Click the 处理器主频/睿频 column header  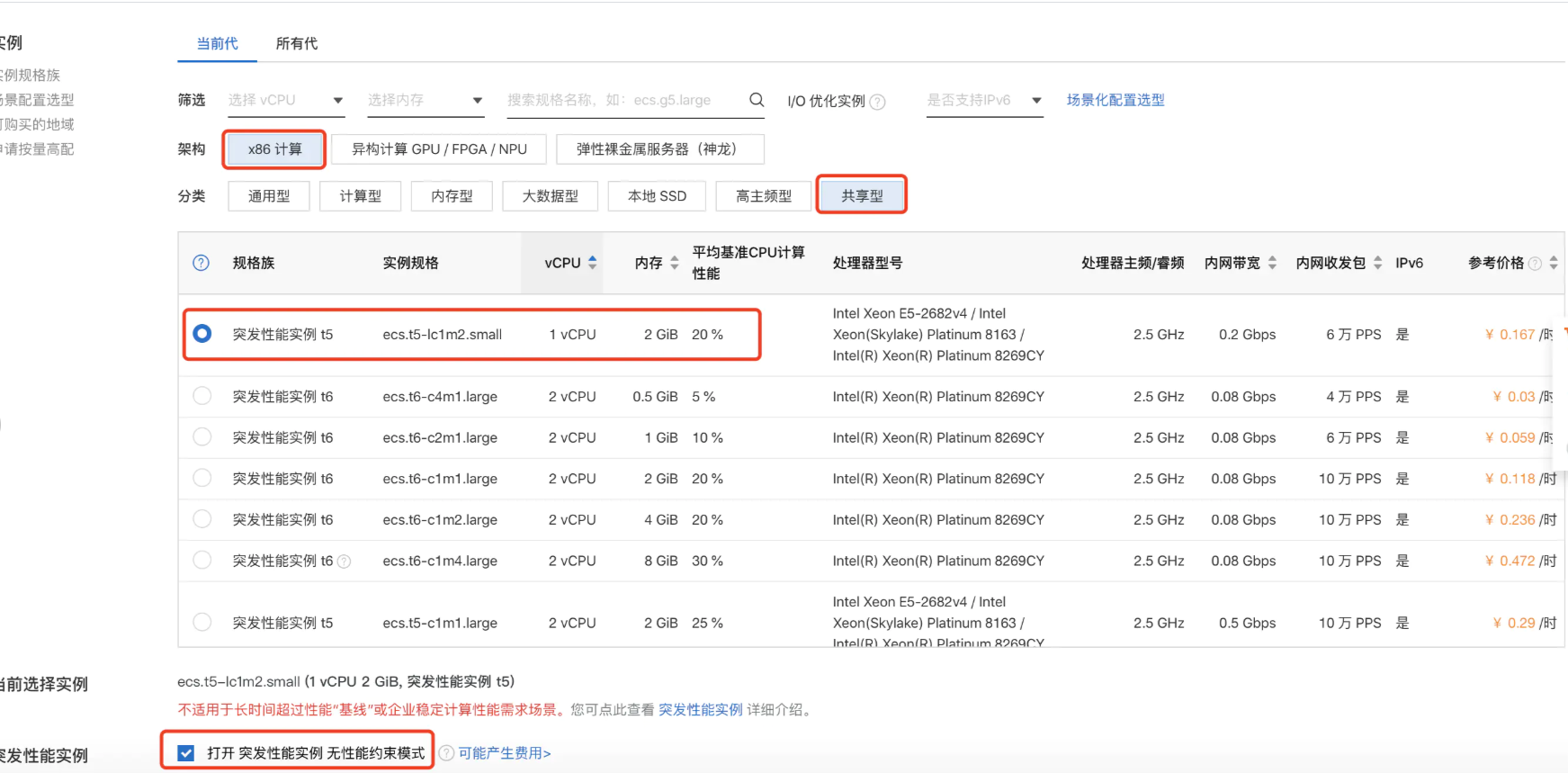(1133, 263)
